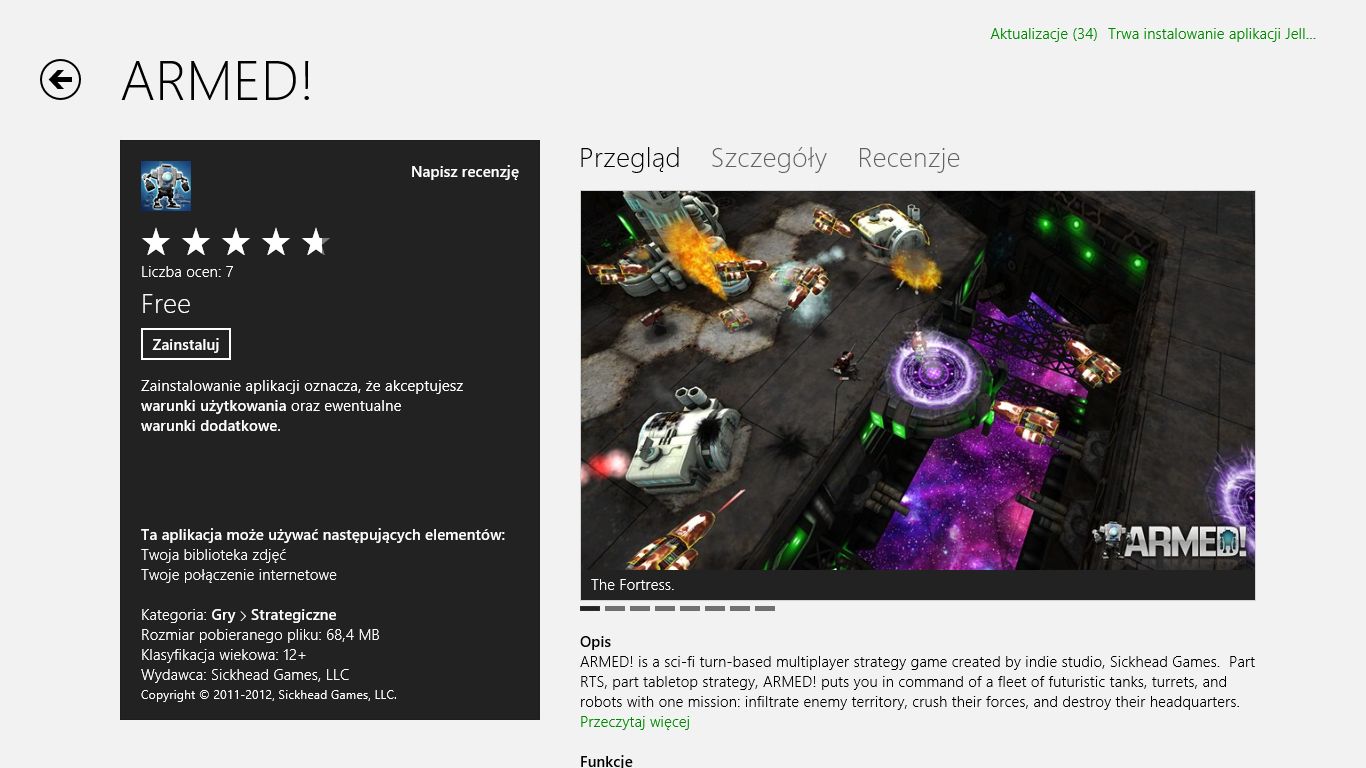
Task: Select the fifth rating star
Action: 316,242
